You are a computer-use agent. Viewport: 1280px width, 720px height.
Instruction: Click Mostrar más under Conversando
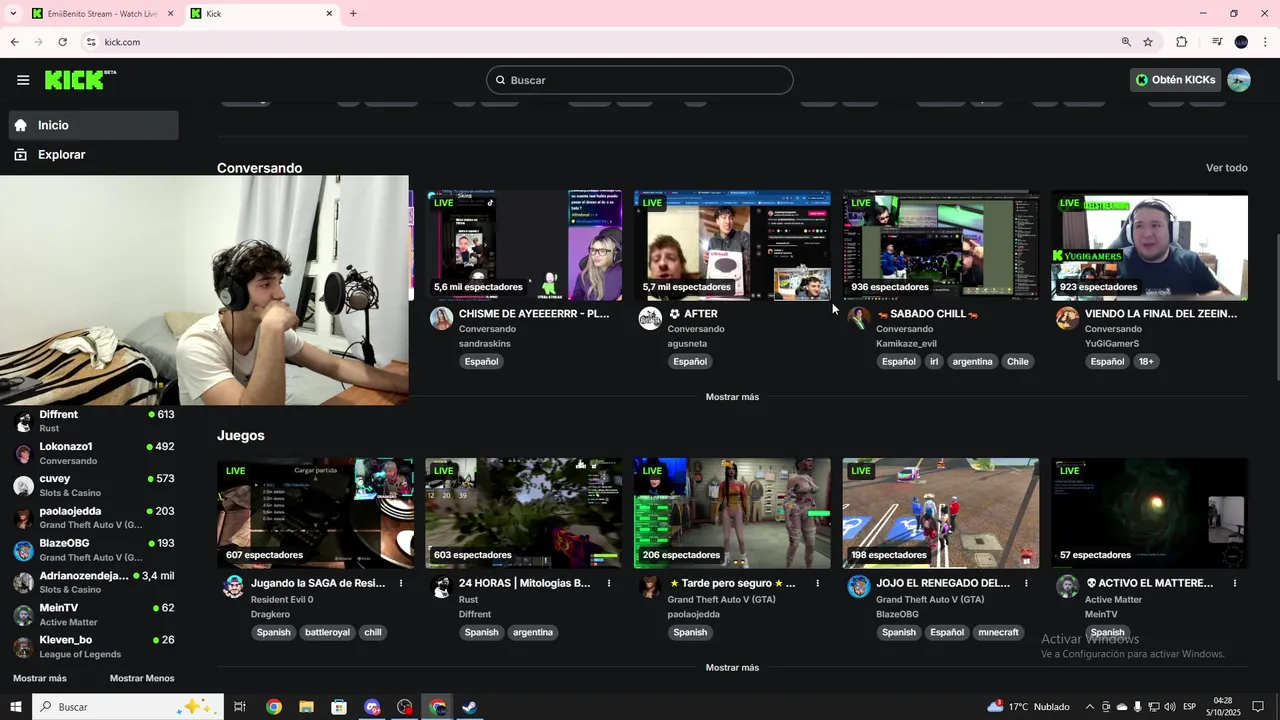(x=732, y=397)
